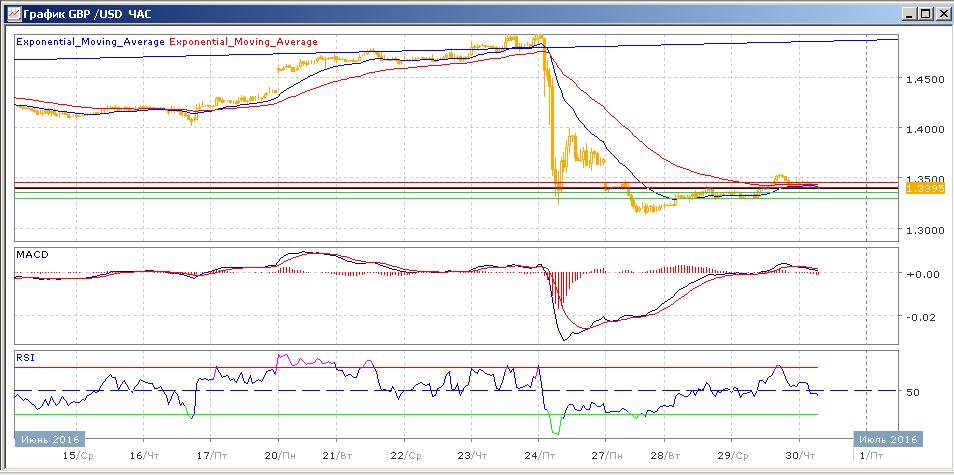Select the blue Exponential_Moving_Average legend label
Screen dimensions: 954x475
click(91, 42)
